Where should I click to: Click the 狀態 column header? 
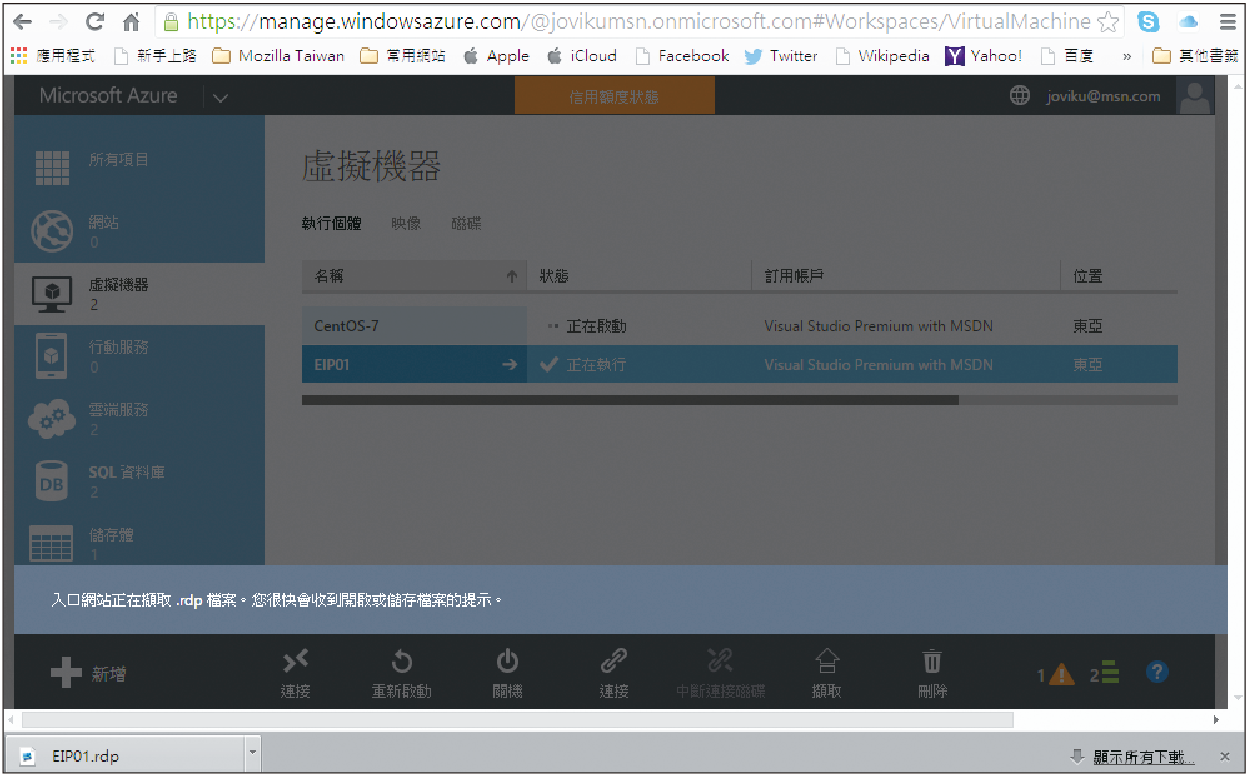click(639, 276)
